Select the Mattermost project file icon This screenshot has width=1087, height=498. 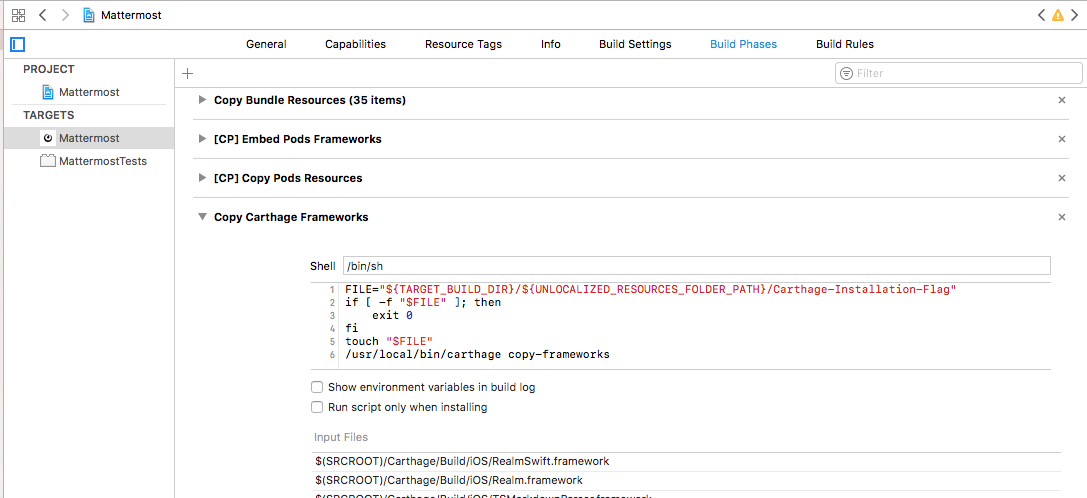48,92
